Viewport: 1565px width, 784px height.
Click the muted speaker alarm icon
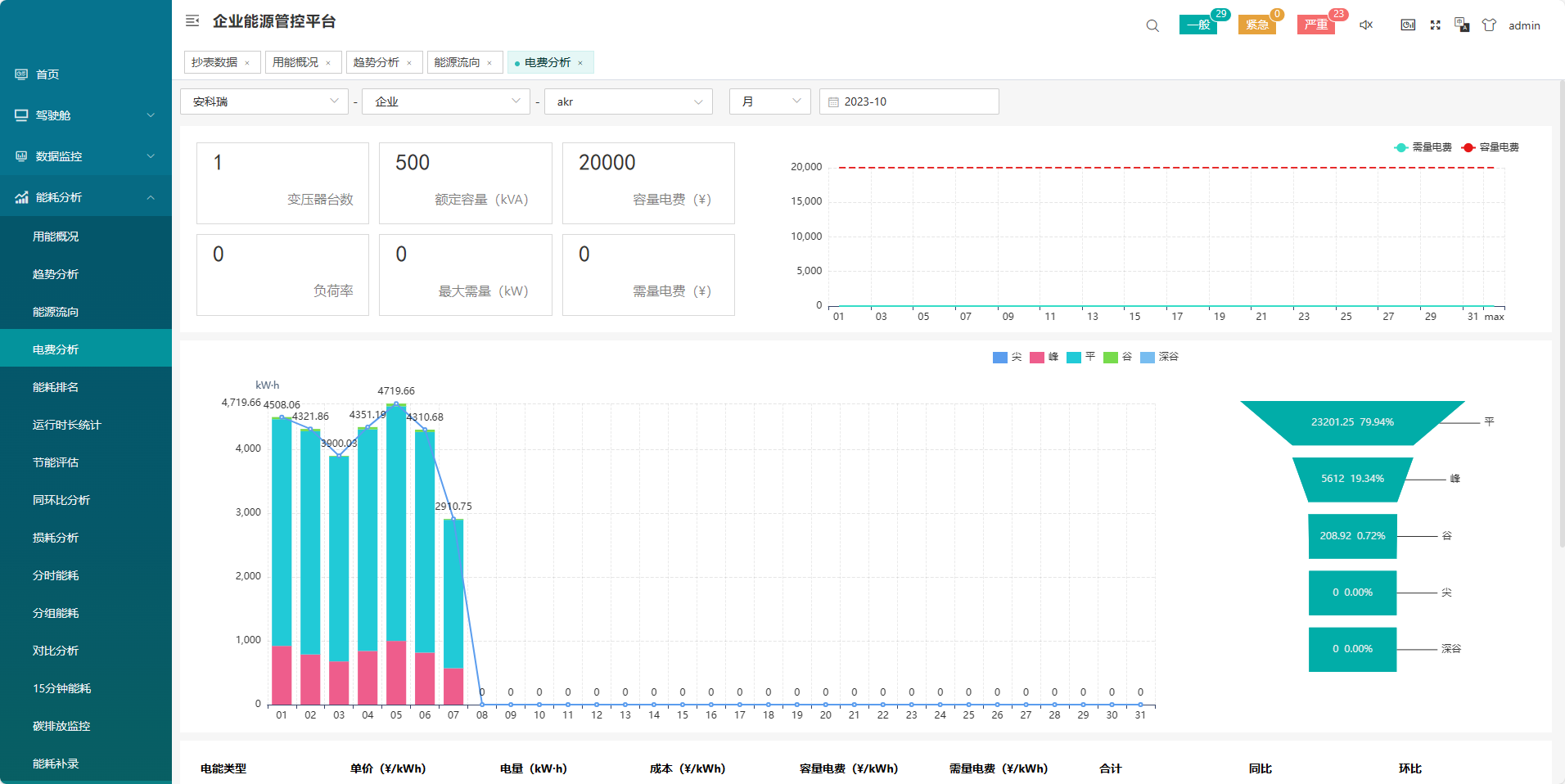click(1366, 25)
